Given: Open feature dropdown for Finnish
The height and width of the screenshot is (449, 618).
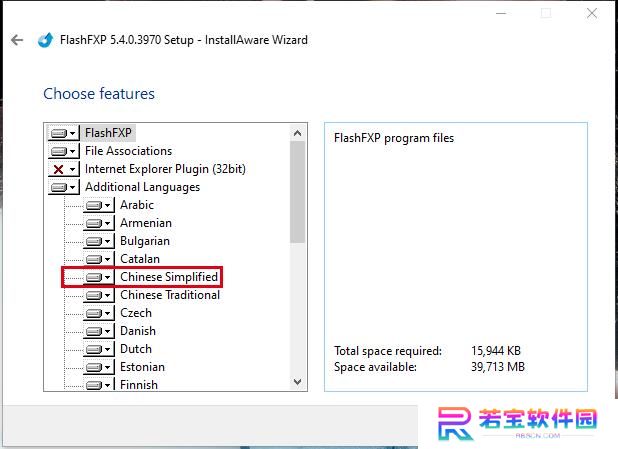Looking at the screenshot, I should (99, 384).
